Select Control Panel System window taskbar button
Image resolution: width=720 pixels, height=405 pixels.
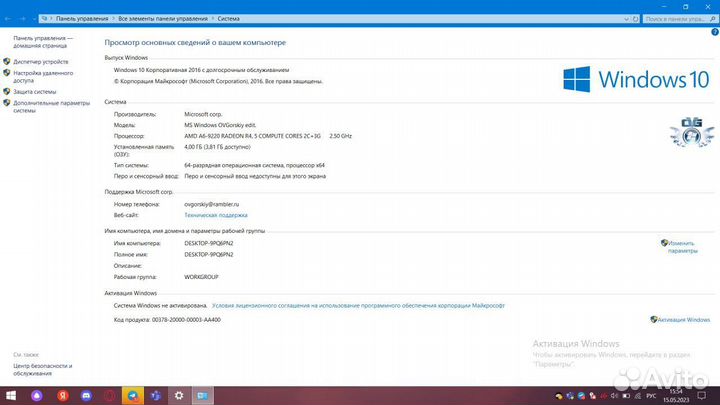[202, 395]
